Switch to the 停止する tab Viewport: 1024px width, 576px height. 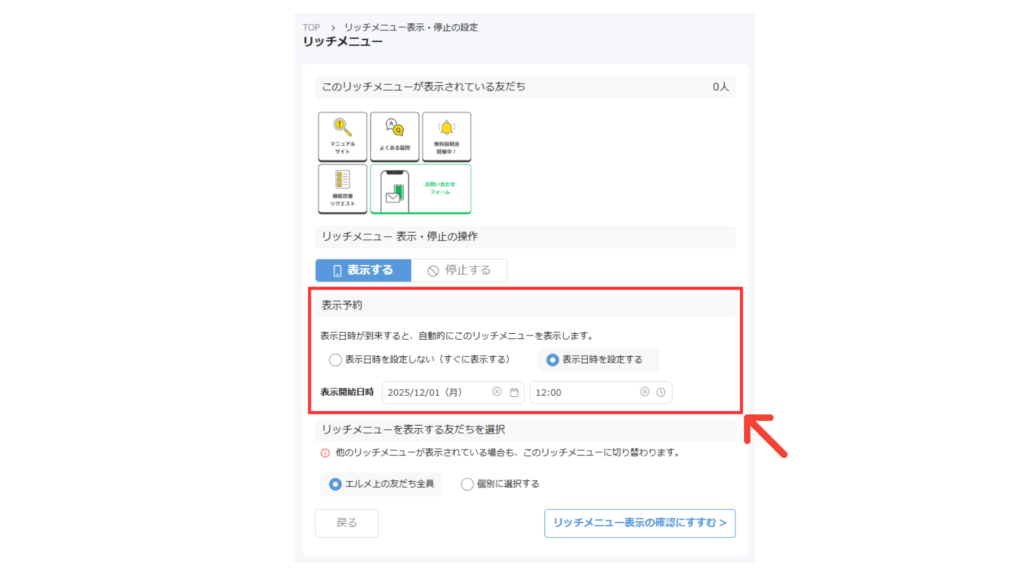[460, 269]
